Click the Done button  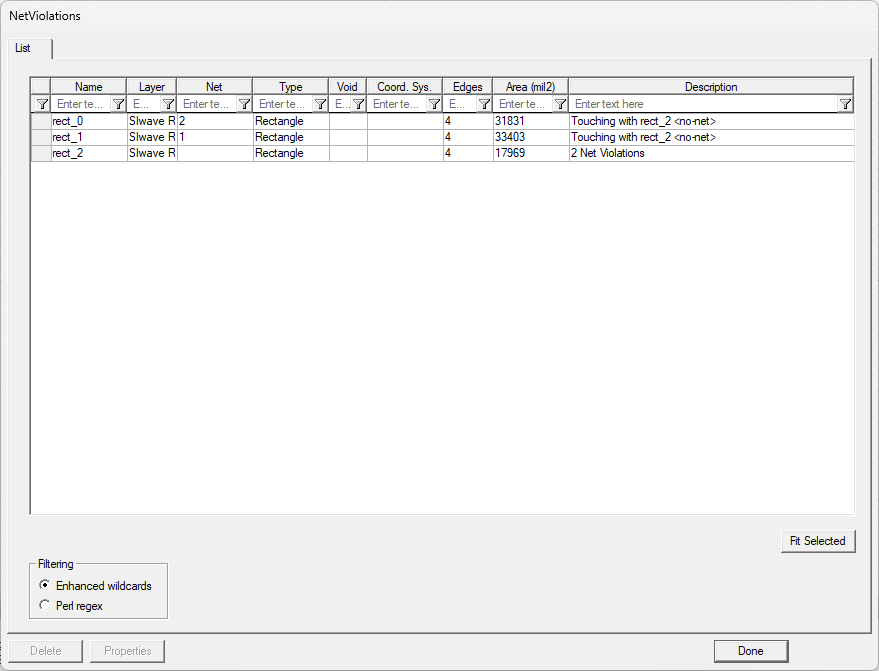(751, 651)
